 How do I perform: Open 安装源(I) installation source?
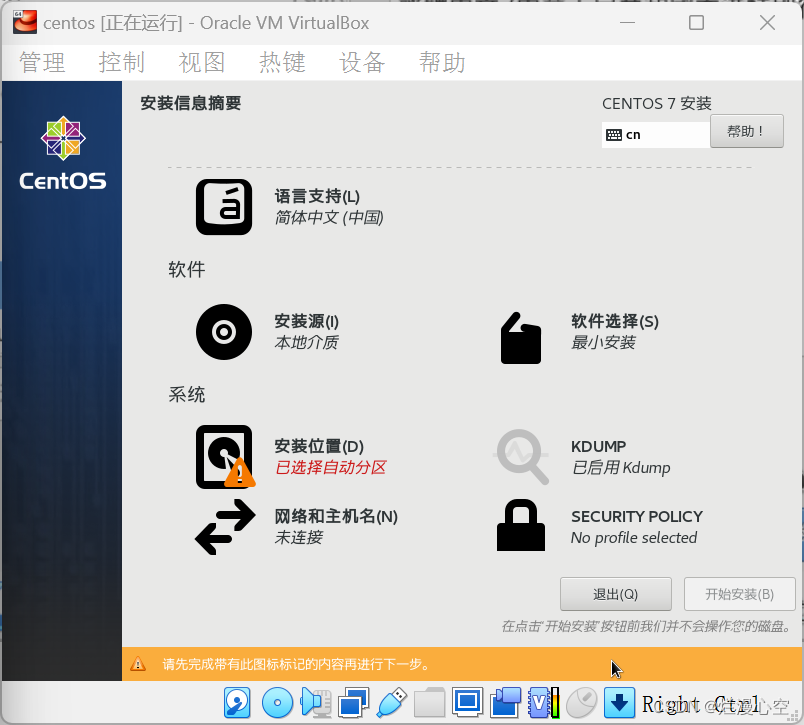307,321
